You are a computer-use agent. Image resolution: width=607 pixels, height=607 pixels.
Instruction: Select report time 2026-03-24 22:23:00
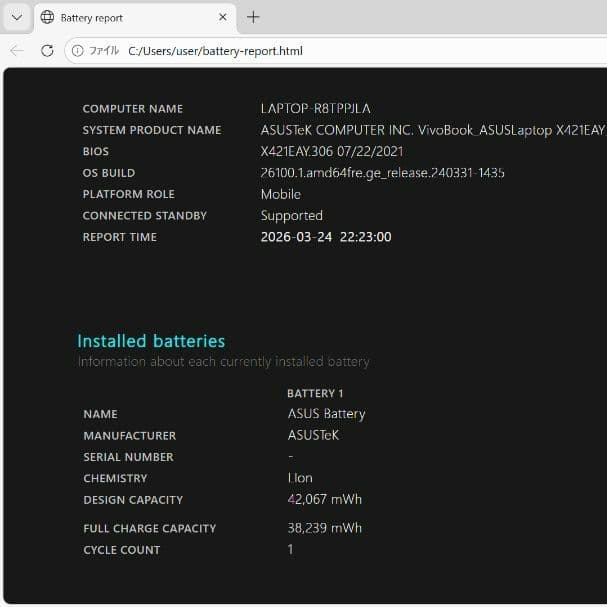[x=326, y=237]
